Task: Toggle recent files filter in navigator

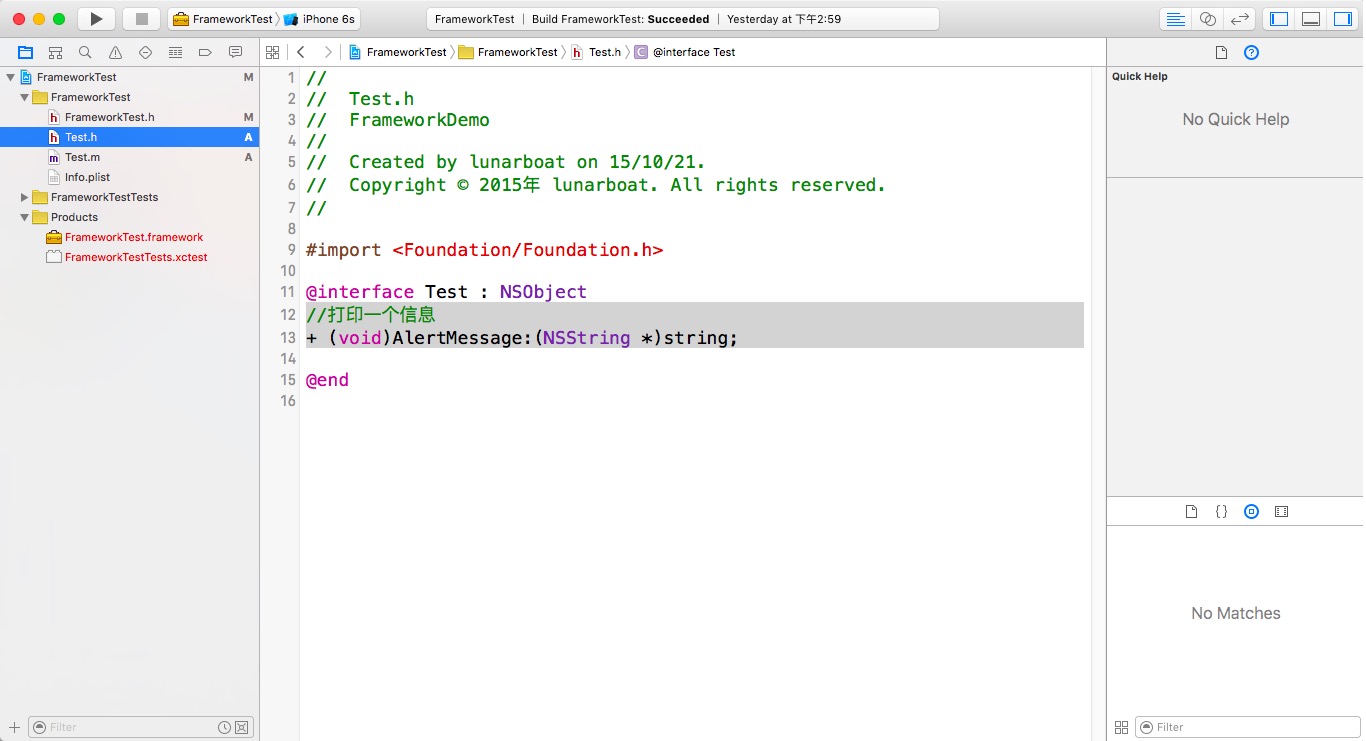Action: (x=224, y=727)
